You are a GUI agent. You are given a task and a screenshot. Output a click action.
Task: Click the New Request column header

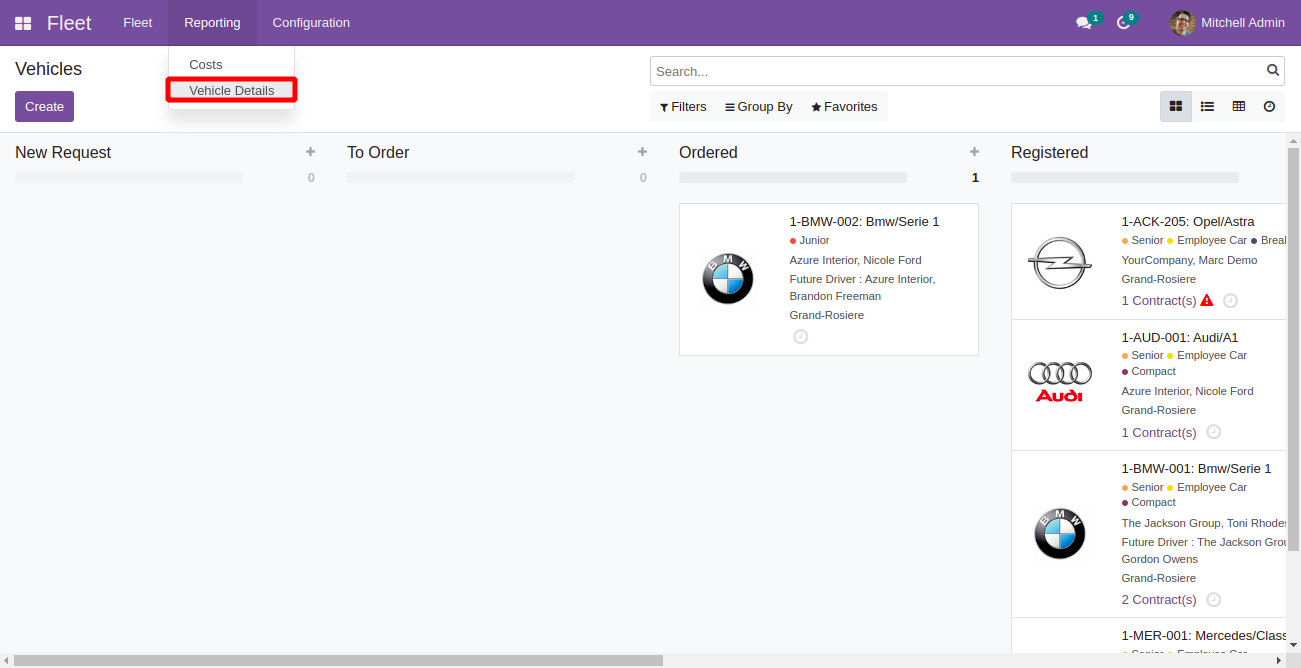(x=63, y=152)
